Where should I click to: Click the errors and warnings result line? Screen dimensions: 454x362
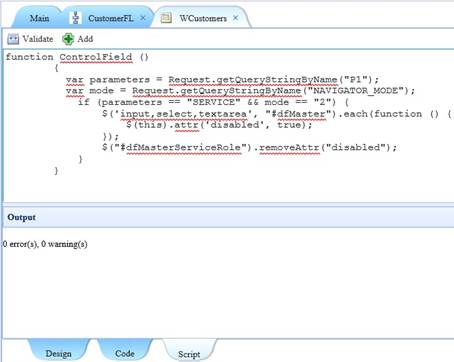pyautogui.click(x=45, y=244)
